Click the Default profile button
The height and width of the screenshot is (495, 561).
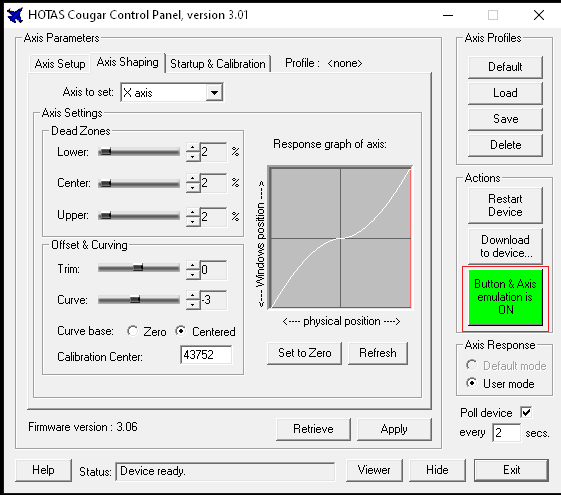[505, 67]
